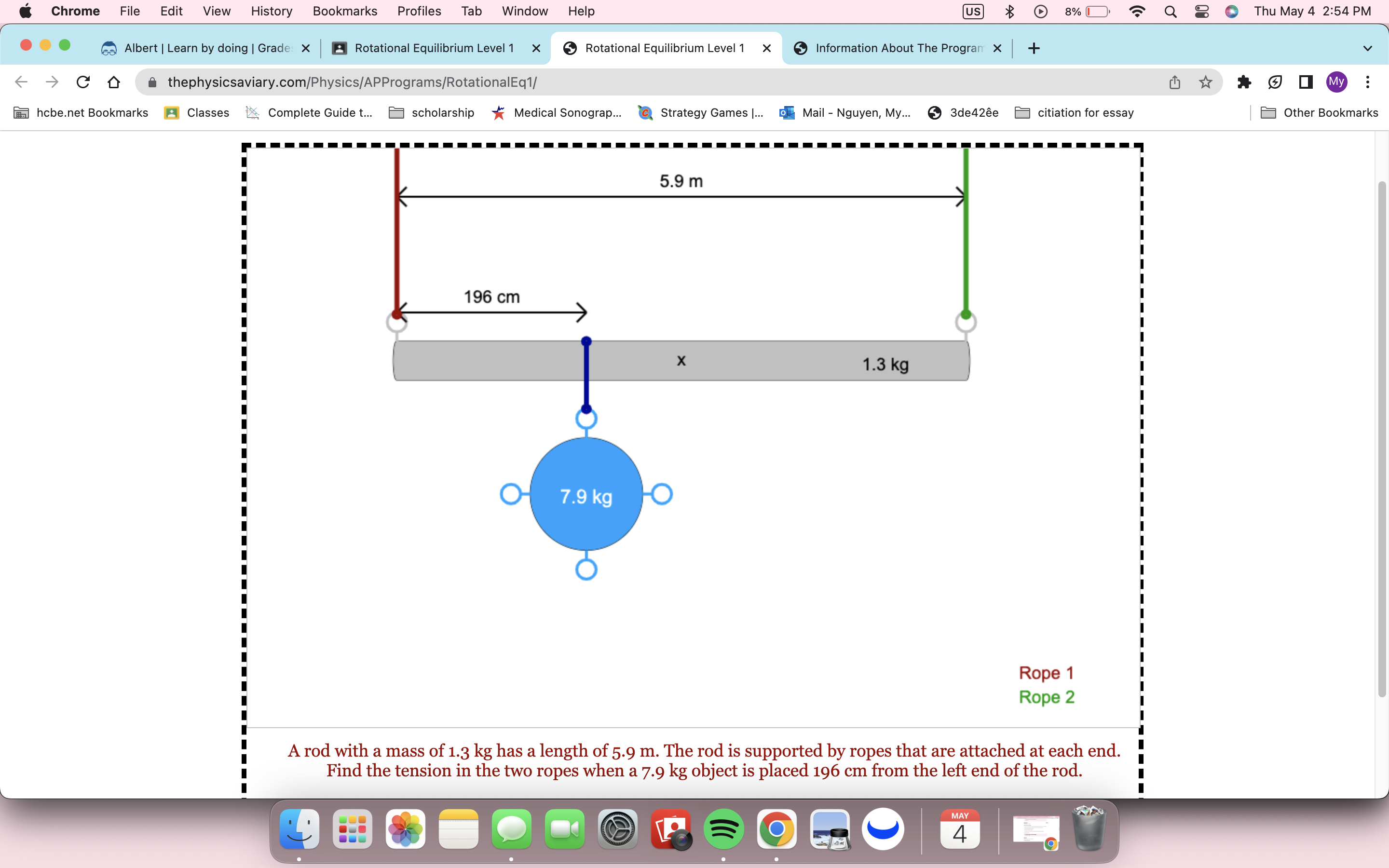The height and width of the screenshot is (868, 1389).
Task: Reload the current page
Action: point(83,81)
